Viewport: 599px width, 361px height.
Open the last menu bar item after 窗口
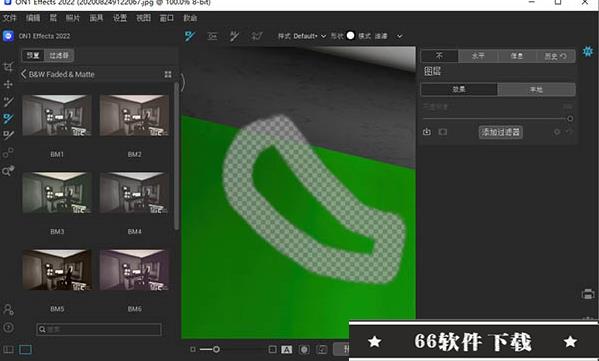(190, 18)
